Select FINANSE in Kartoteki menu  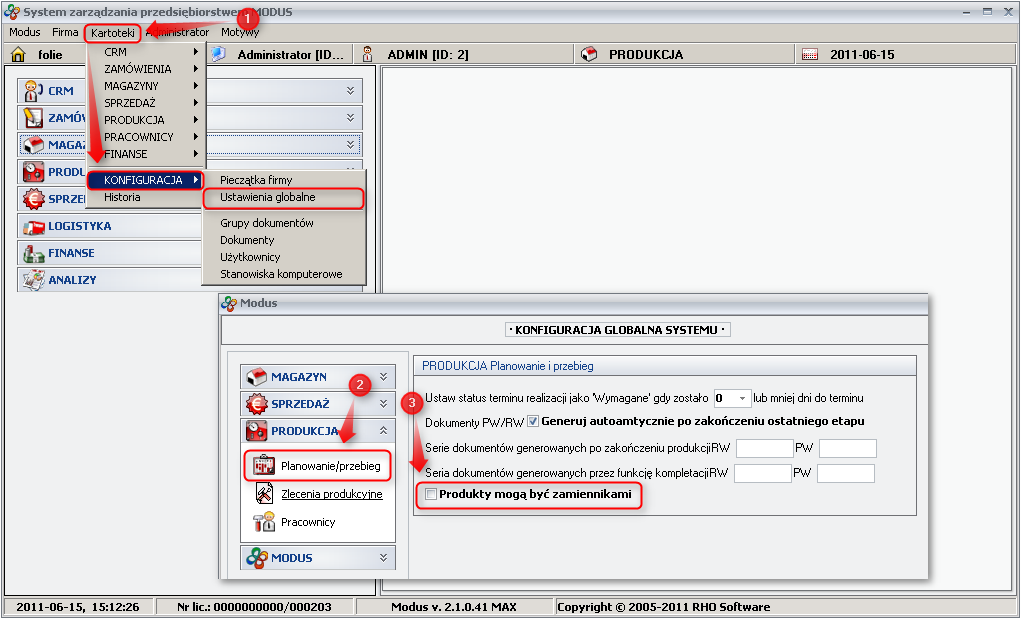pos(147,154)
